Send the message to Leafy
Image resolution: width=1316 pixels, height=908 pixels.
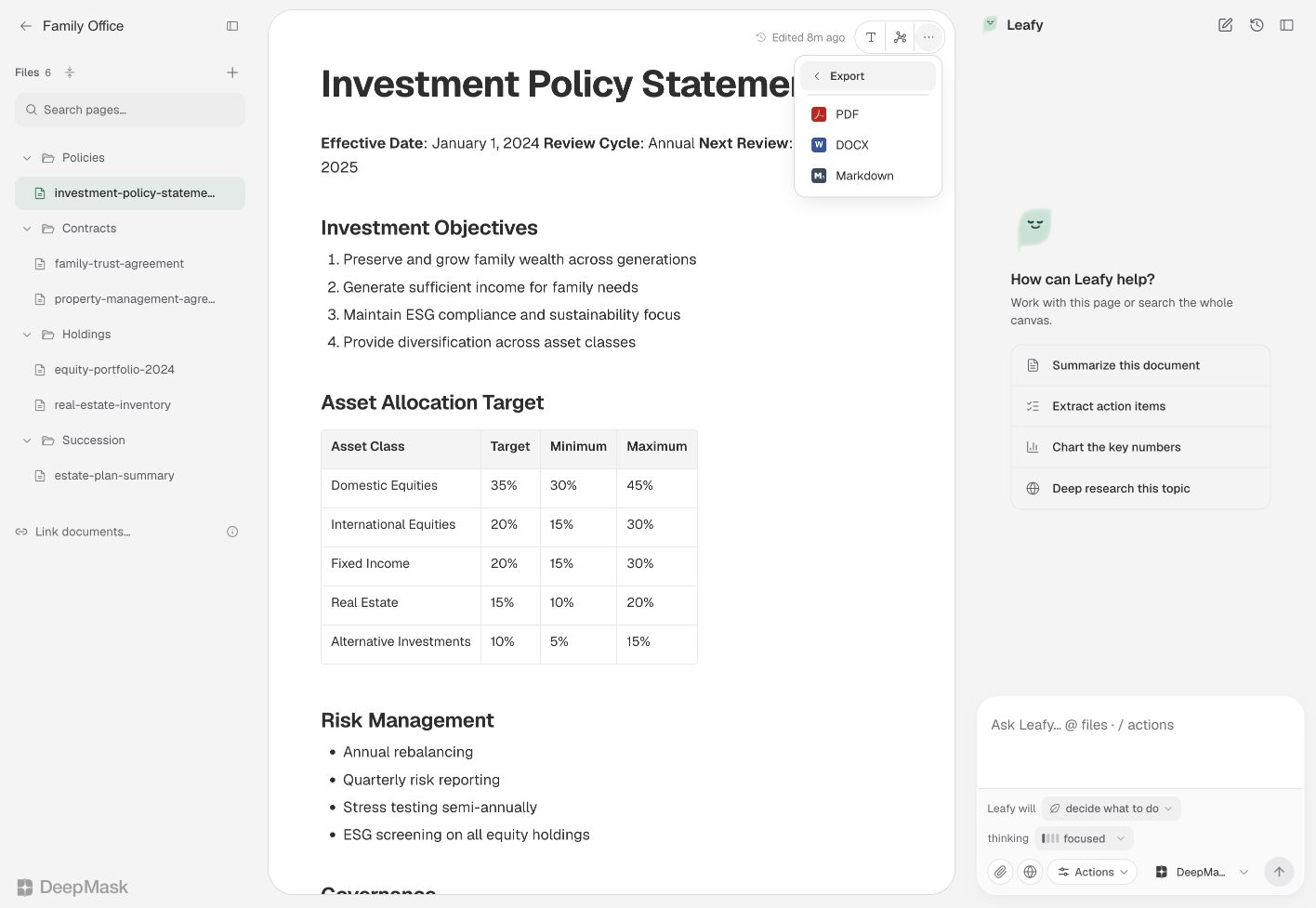[1279, 872]
